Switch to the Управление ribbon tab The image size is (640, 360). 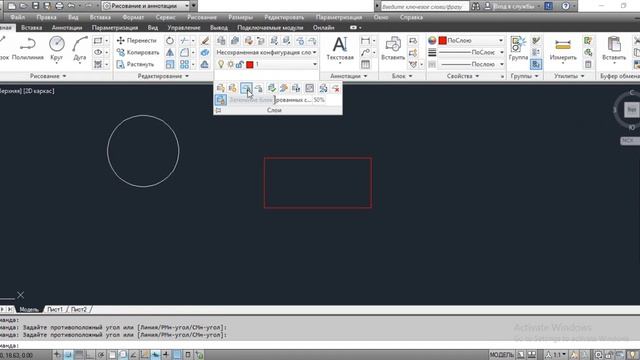(184, 27)
